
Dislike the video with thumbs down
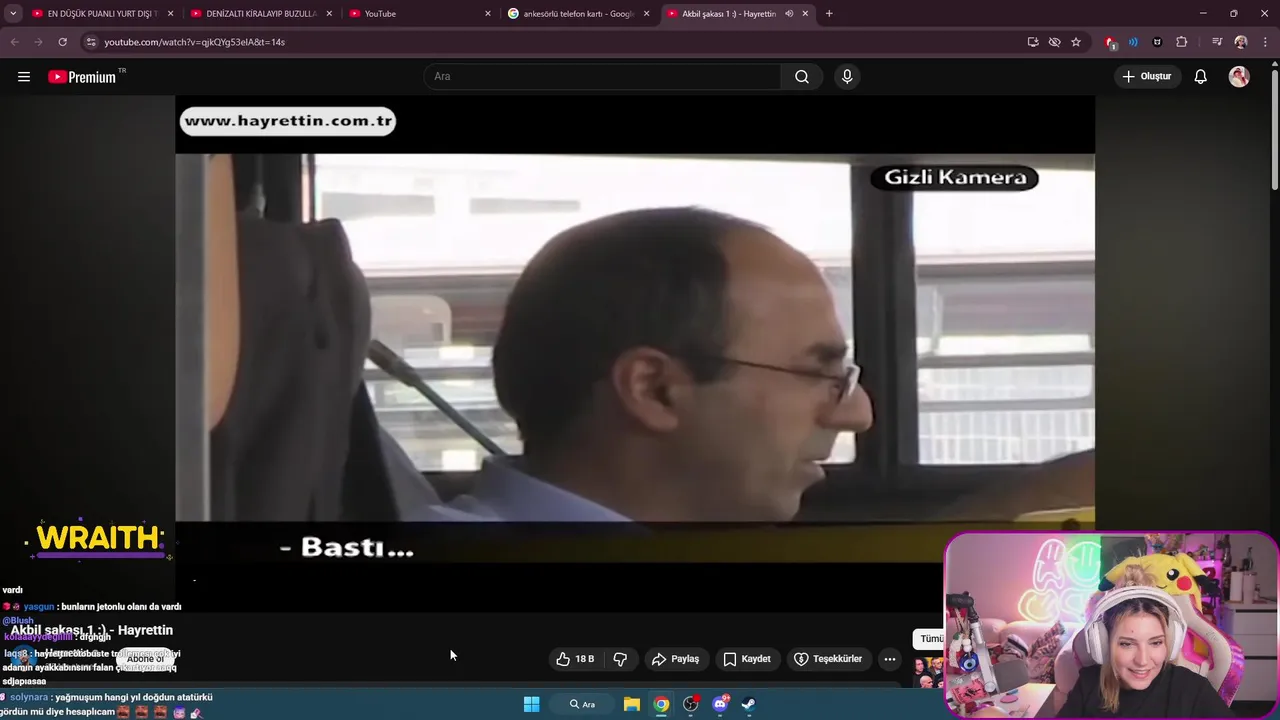(620, 659)
